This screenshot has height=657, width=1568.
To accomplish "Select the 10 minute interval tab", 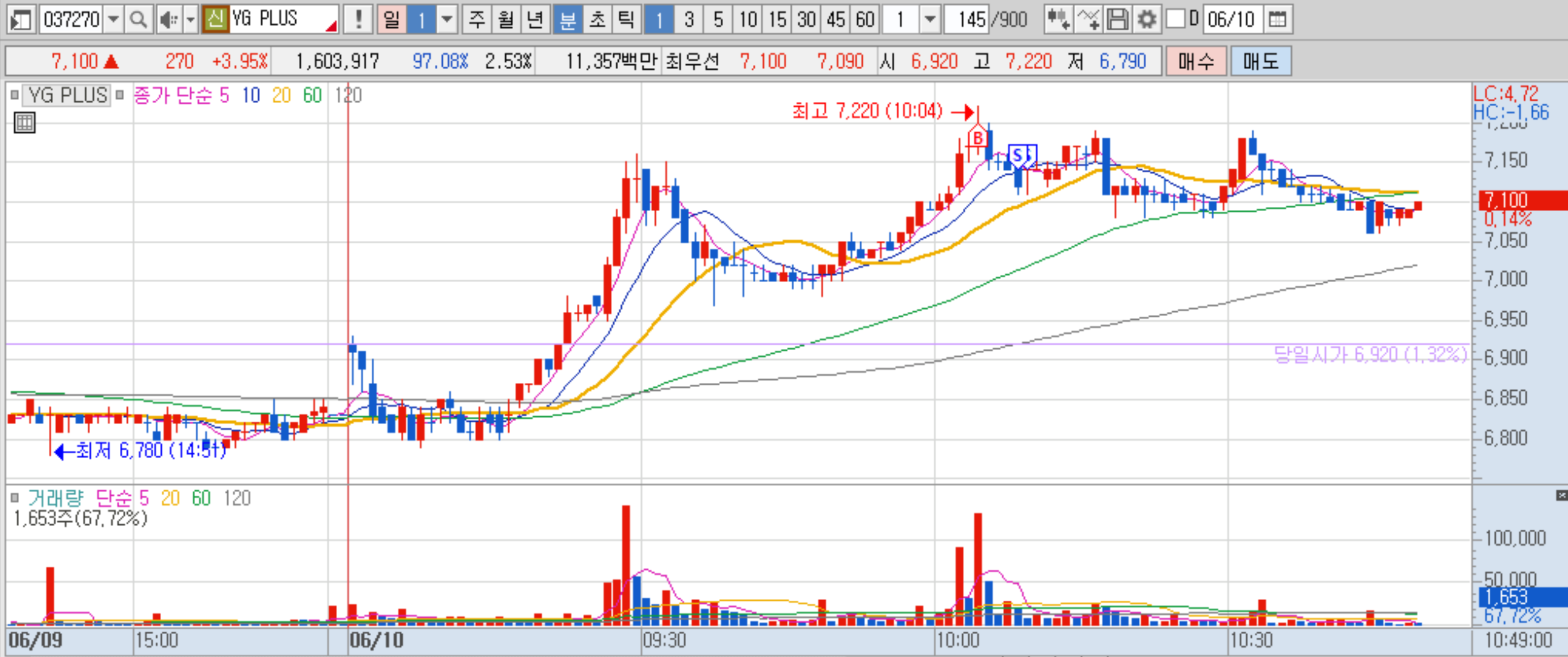I will coord(747,20).
